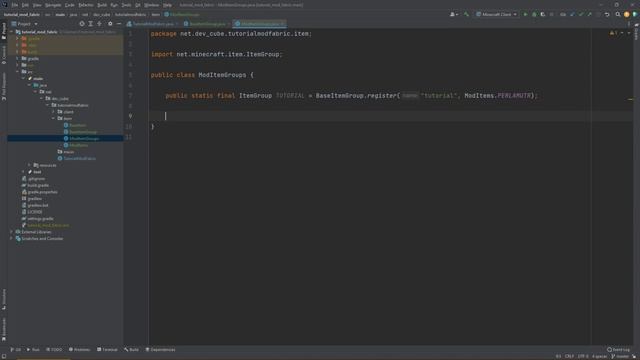The height and width of the screenshot is (360, 640).
Task: Start debugging with the bug icon
Action: [x=534, y=14]
